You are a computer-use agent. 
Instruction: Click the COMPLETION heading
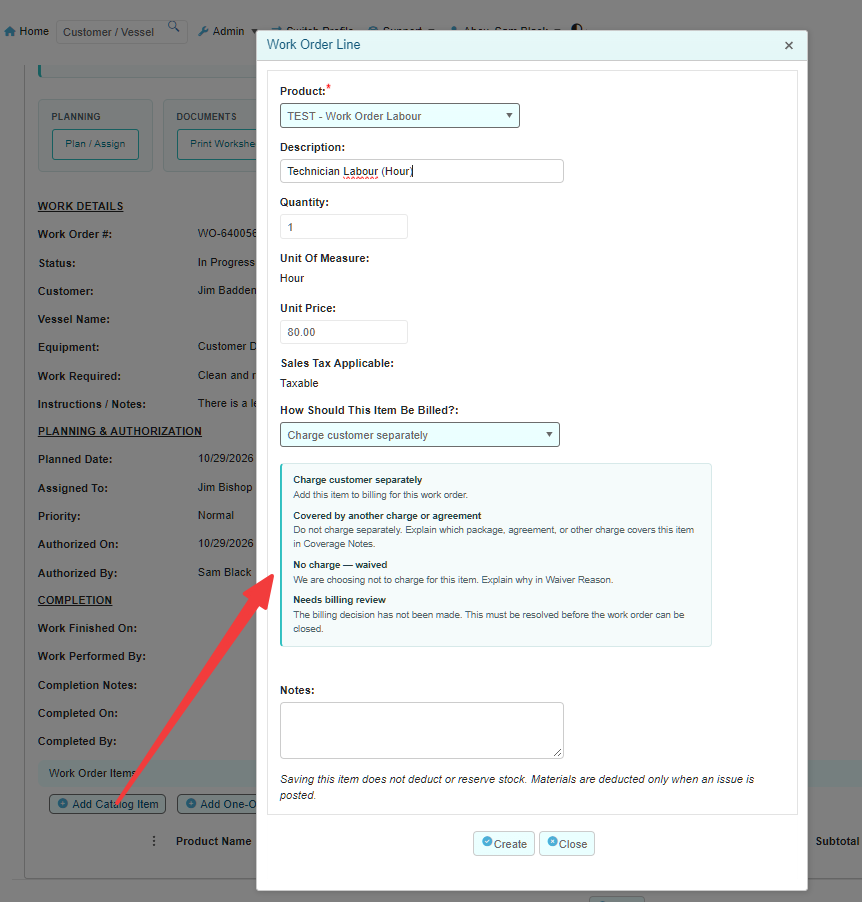(x=75, y=600)
